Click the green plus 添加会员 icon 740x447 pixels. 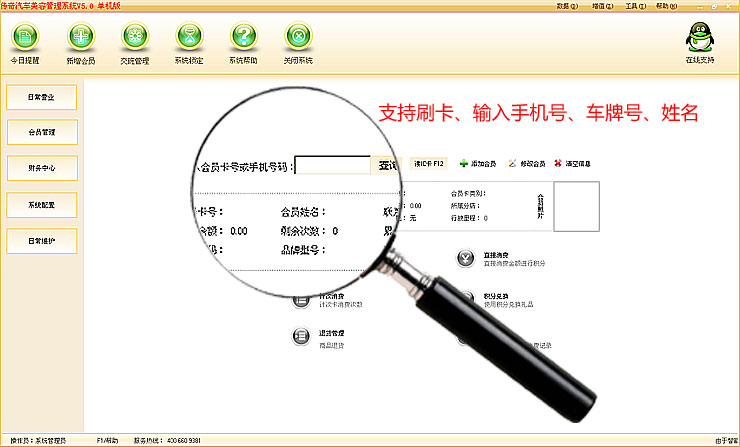click(x=463, y=163)
